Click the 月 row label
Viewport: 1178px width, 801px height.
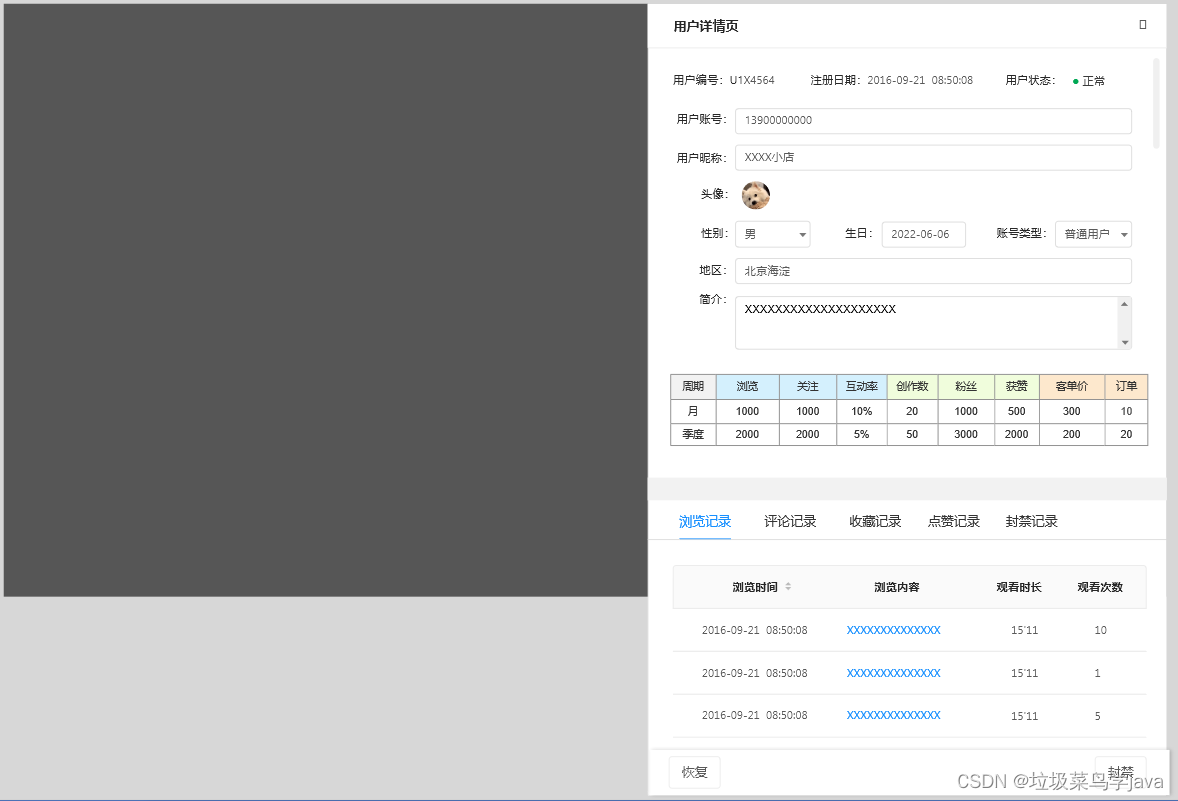coord(693,411)
